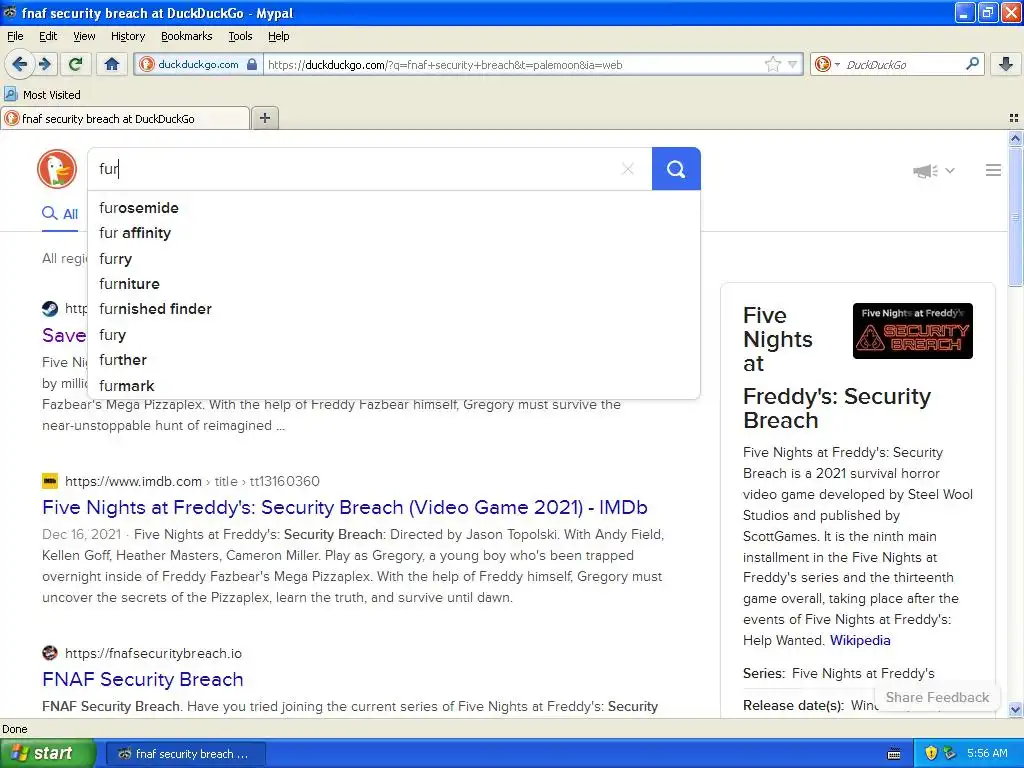
Task: Choose the further suggestion
Action: [x=394, y=360]
